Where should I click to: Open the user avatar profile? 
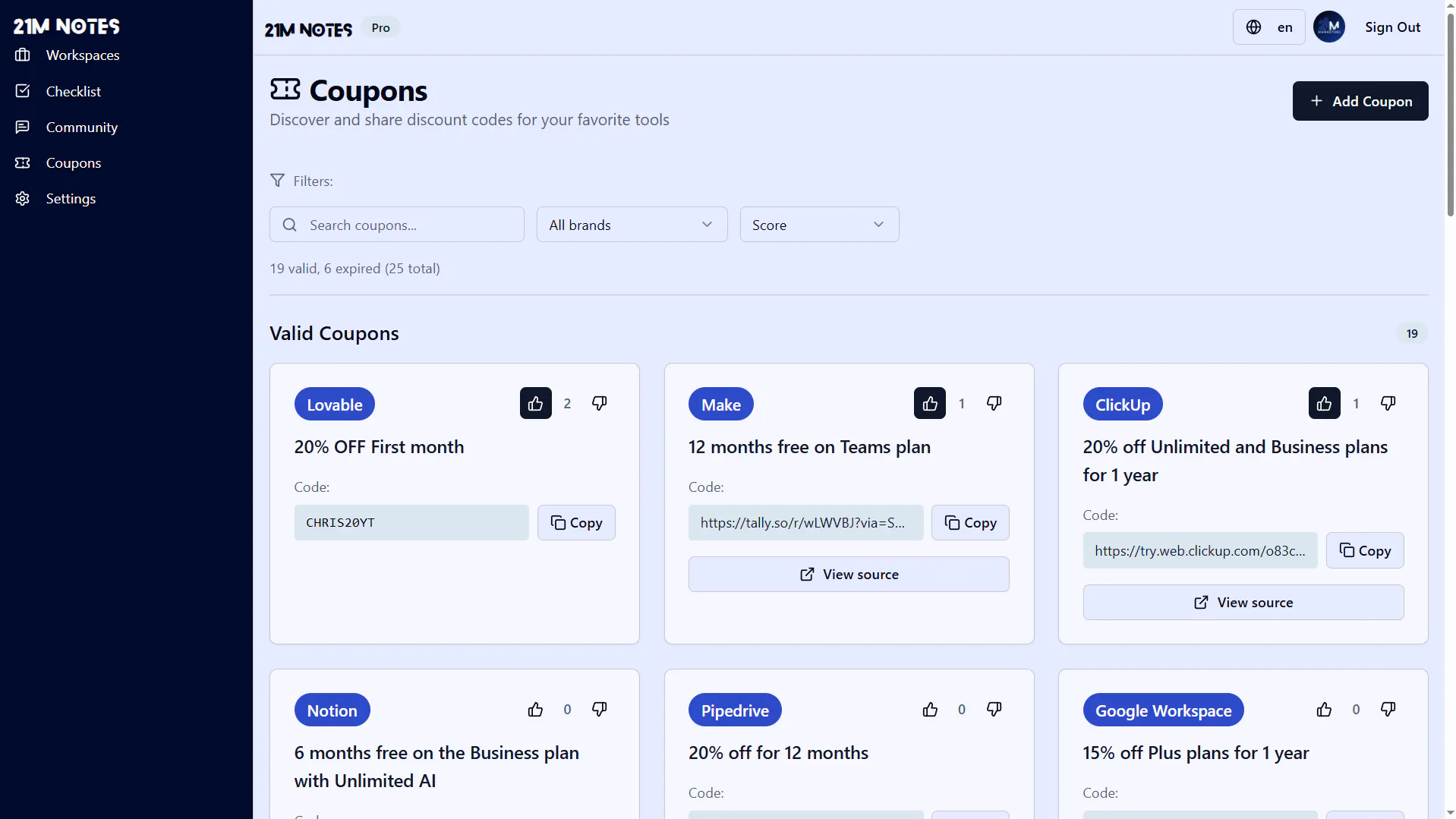[x=1328, y=27]
